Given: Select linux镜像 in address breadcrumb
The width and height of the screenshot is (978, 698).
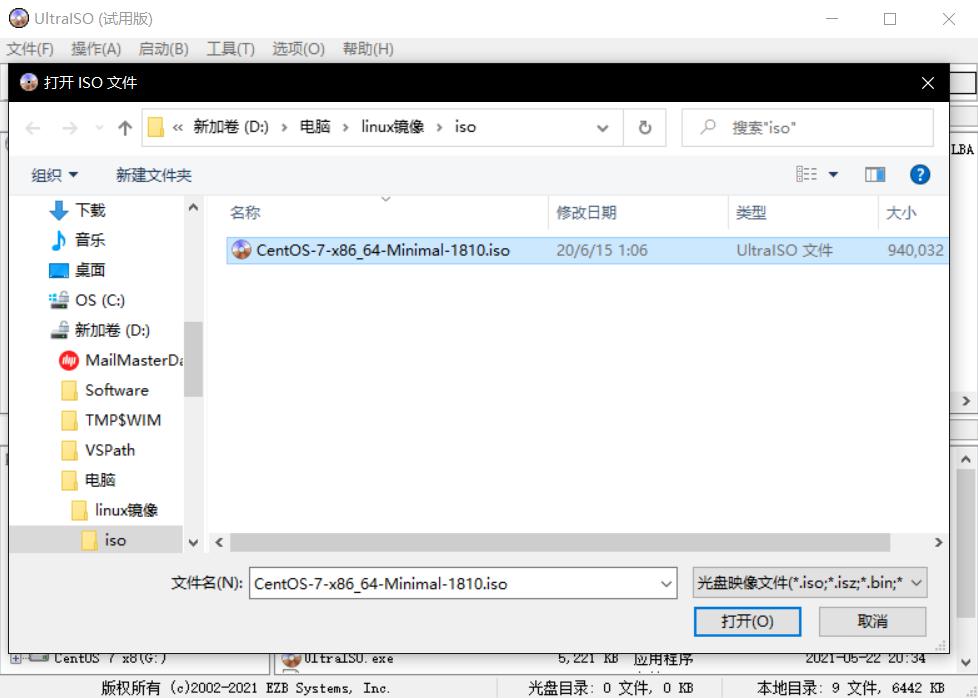Looking at the screenshot, I should [393, 127].
